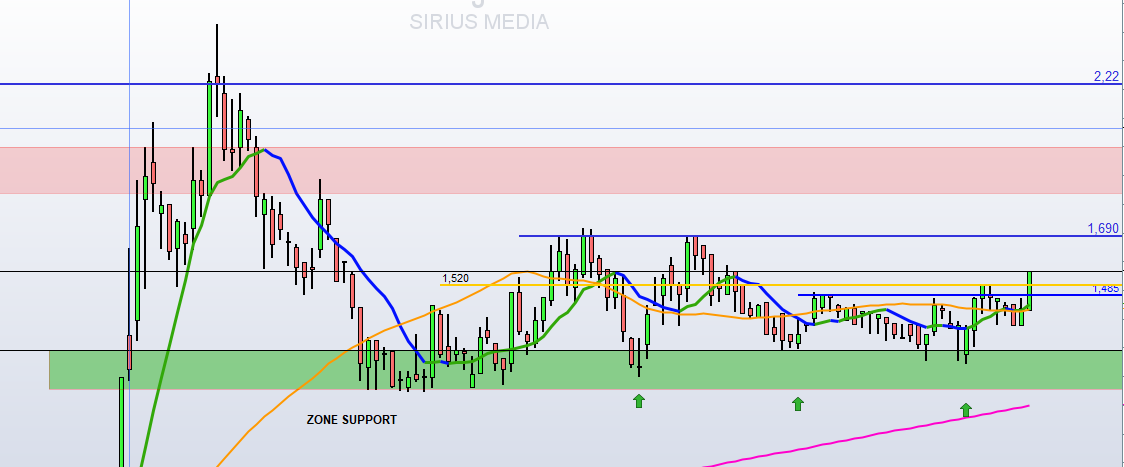Select the green support zone rectangle
Image resolution: width=1124 pixels, height=467 pixels.
click(585, 370)
